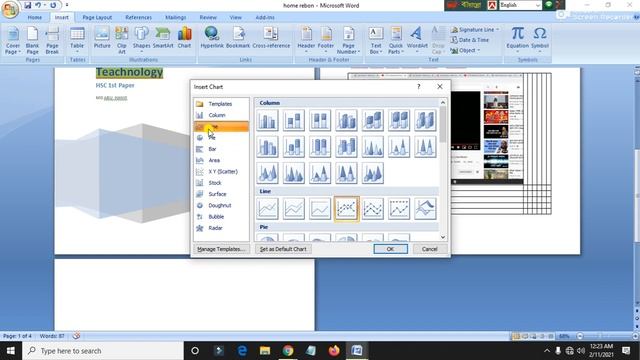Select first Column chart thumbnail
Image resolution: width=640 pixels, height=360 pixels.
pos(267,120)
